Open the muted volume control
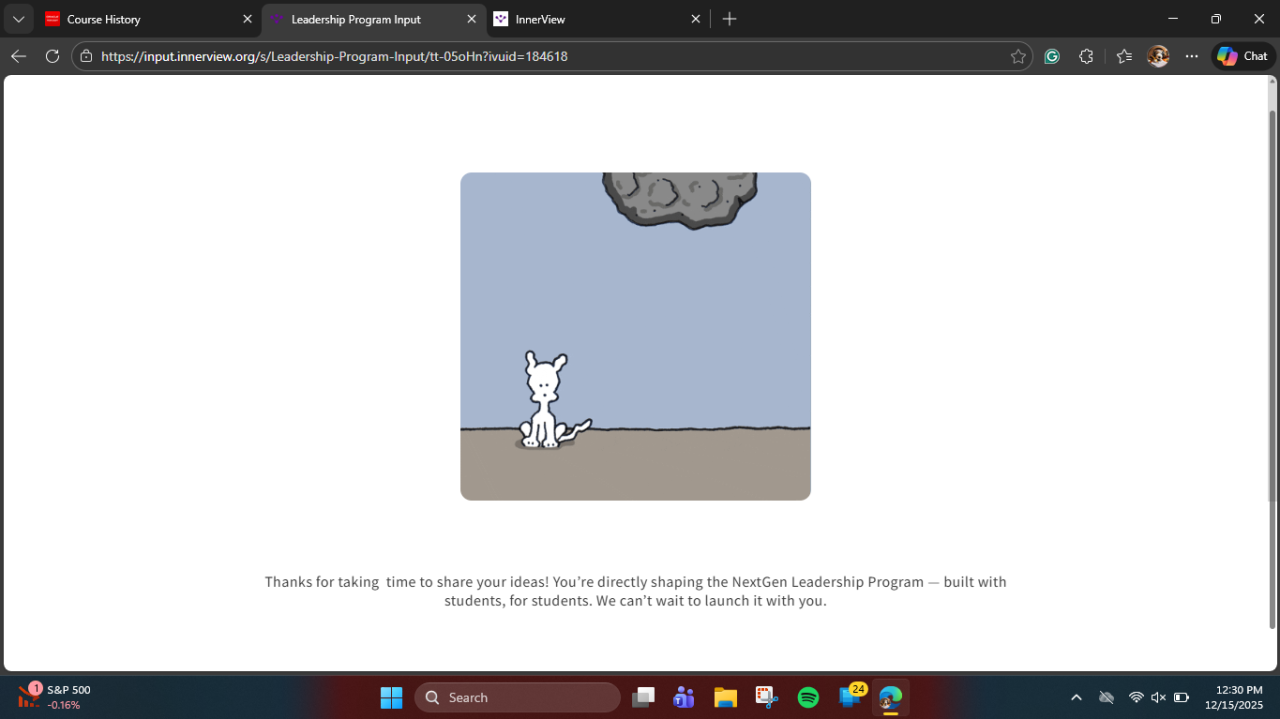The width and height of the screenshot is (1280, 719). [x=1158, y=697]
